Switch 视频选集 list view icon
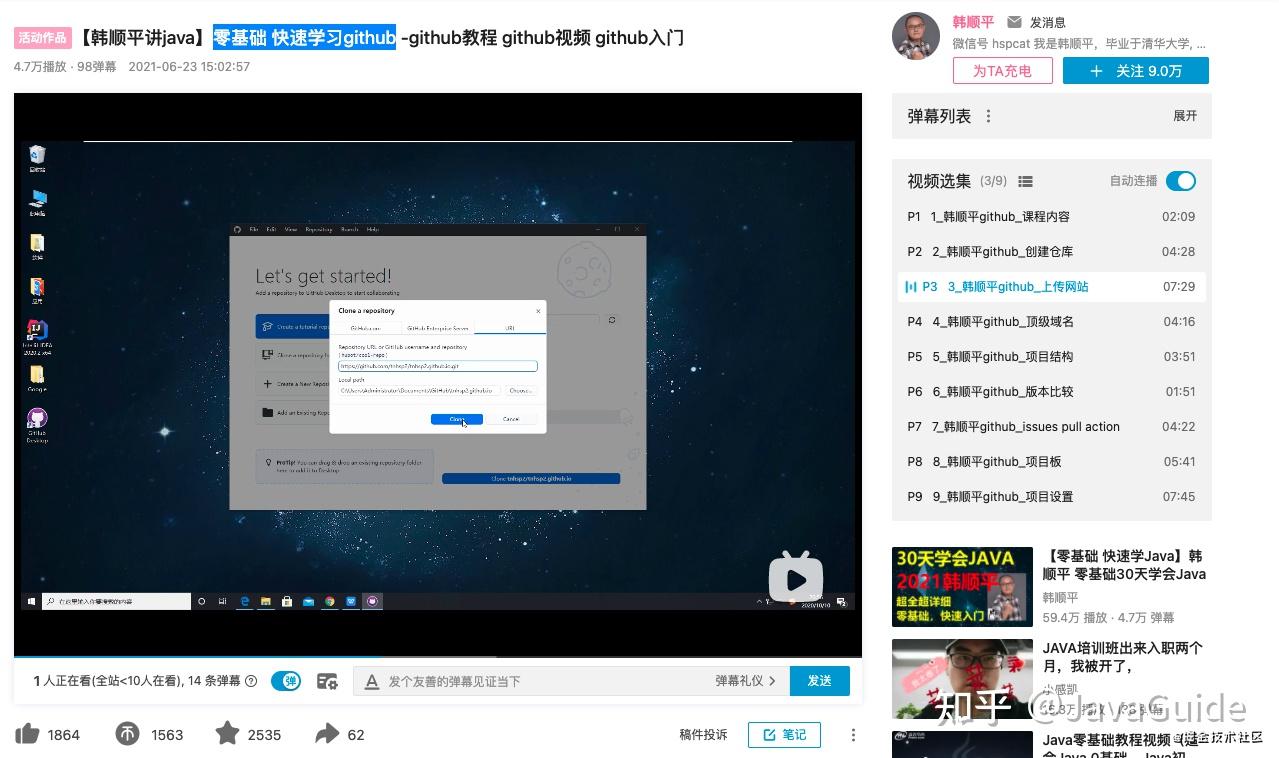This screenshot has width=1279, height=758. coord(1025,181)
